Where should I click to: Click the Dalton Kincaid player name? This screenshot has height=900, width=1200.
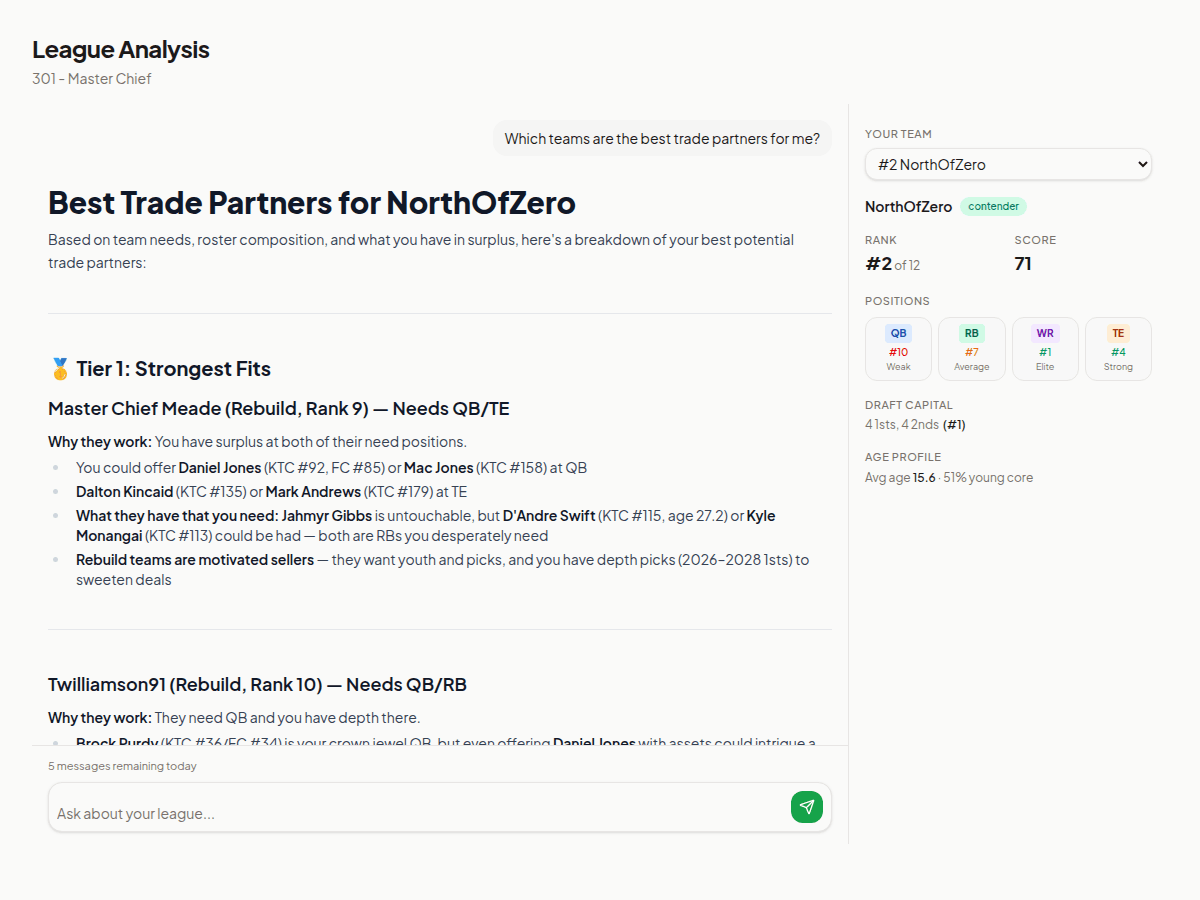[x=124, y=492]
